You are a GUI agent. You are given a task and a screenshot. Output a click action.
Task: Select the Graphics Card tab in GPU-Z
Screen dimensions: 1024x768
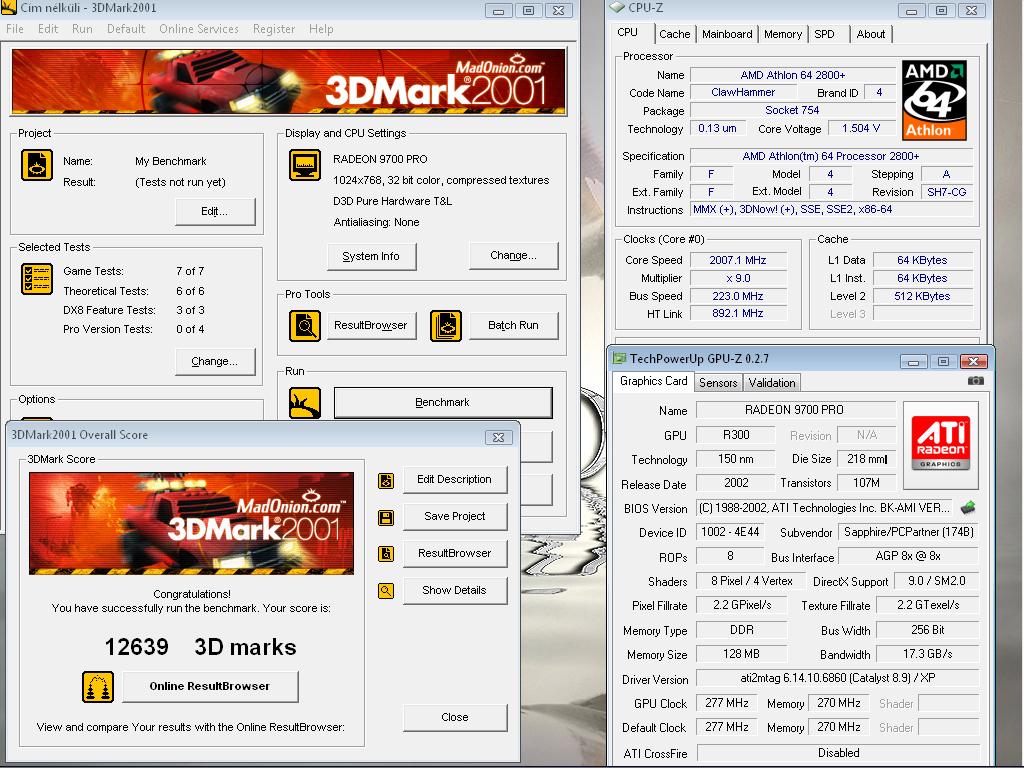pos(653,381)
